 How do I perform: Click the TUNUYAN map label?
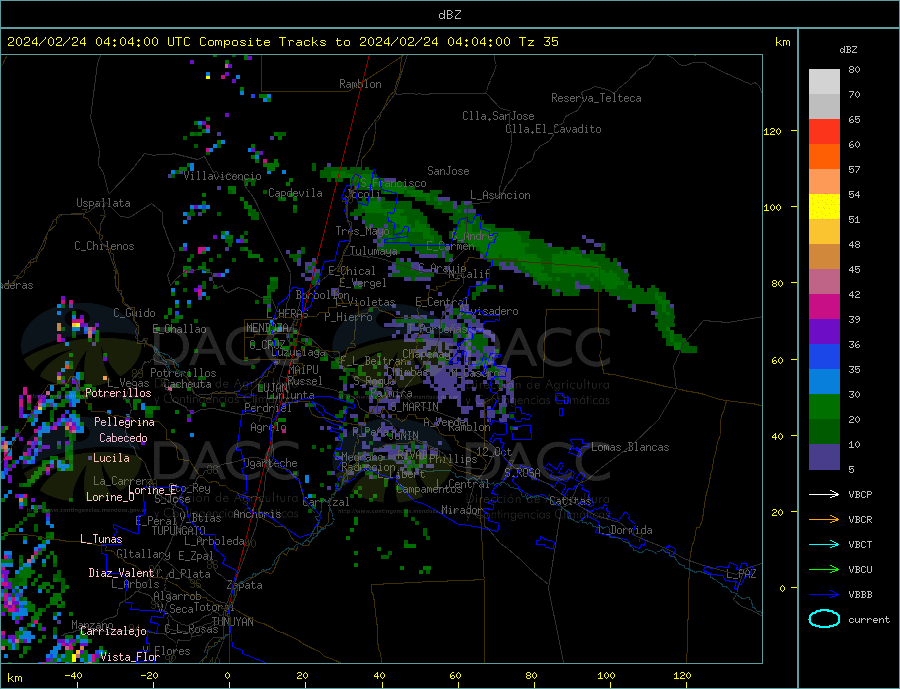[x=232, y=622]
